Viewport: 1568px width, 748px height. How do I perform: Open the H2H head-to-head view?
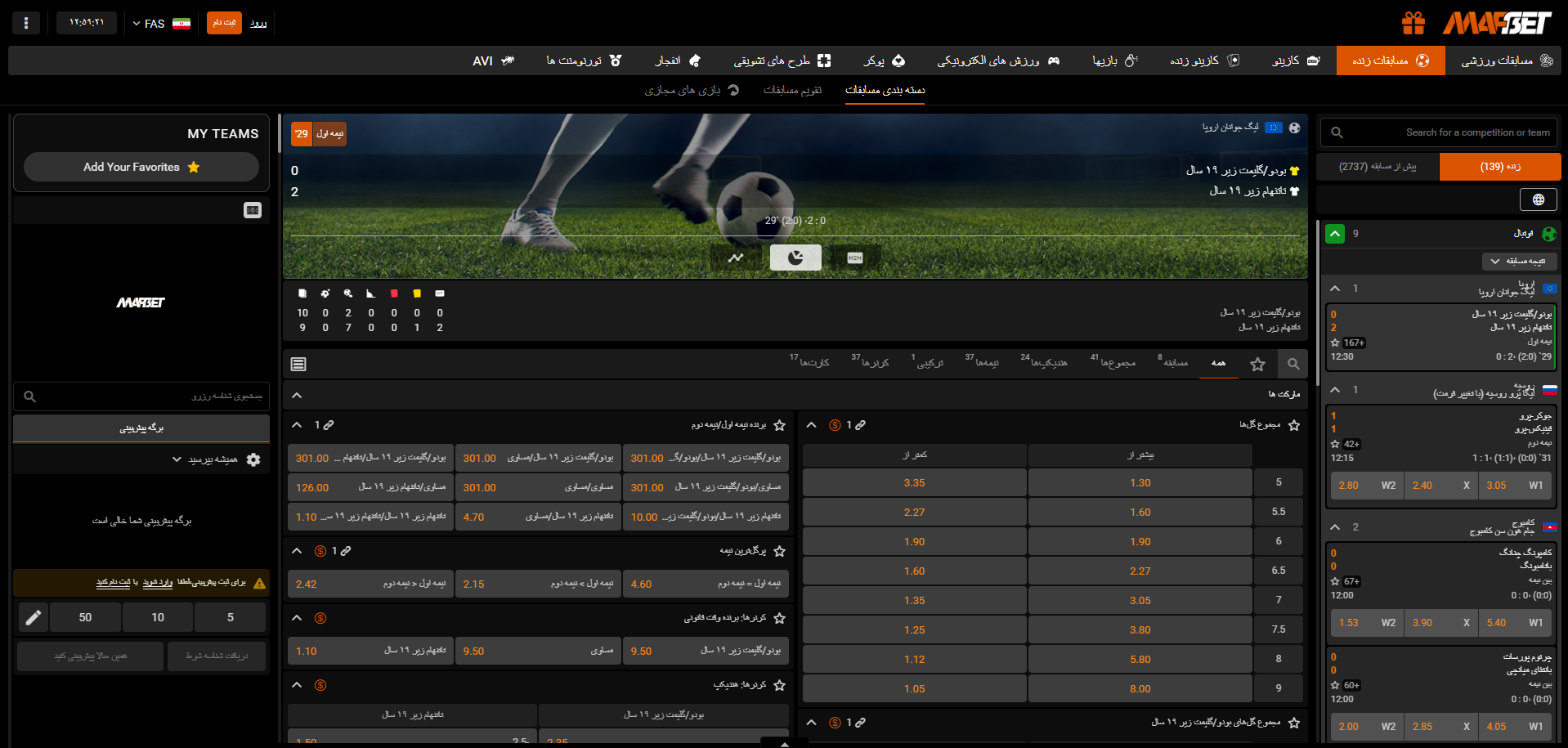[x=854, y=258]
